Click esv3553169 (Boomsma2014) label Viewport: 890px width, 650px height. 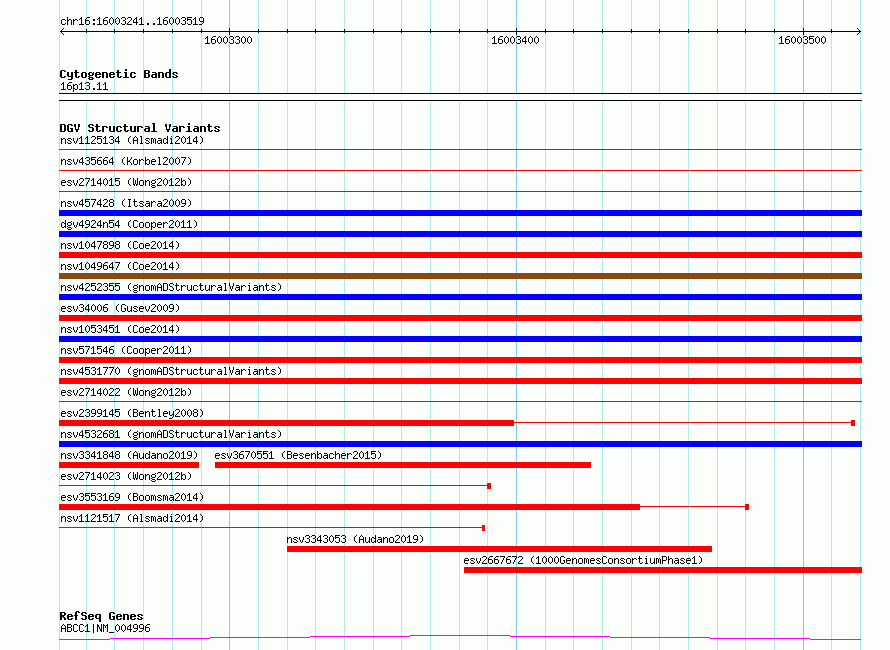pyautogui.click(x=132, y=497)
